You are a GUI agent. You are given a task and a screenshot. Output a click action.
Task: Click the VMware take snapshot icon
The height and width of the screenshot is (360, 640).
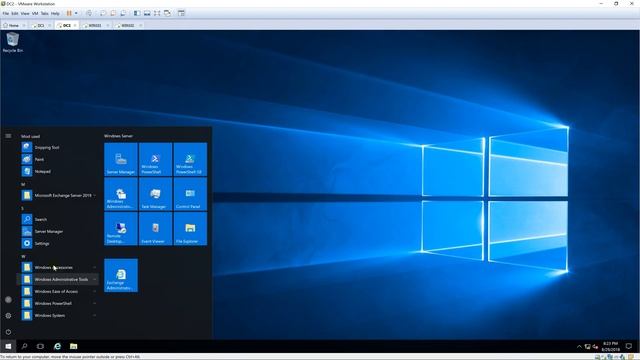pyautogui.click(x=103, y=13)
